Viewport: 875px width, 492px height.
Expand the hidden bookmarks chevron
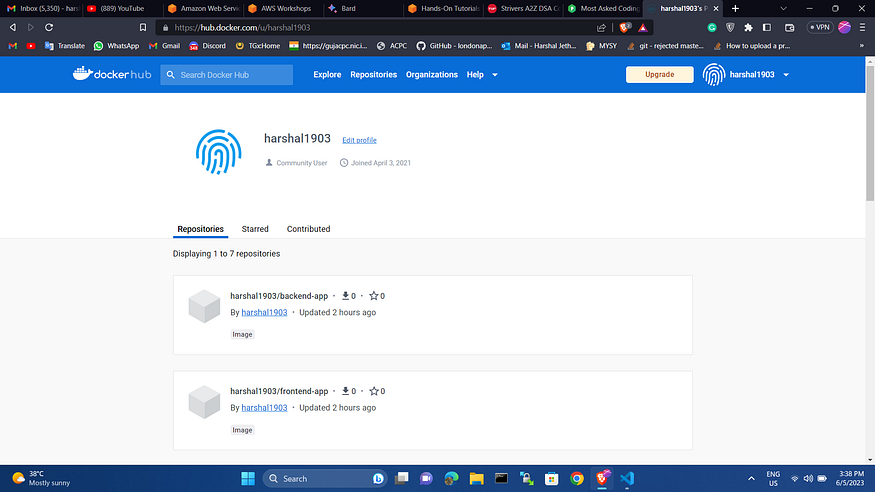(862, 46)
